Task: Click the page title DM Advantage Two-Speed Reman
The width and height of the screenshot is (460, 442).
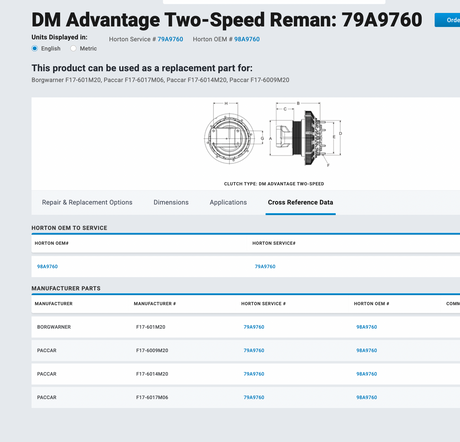Action: [227, 20]
